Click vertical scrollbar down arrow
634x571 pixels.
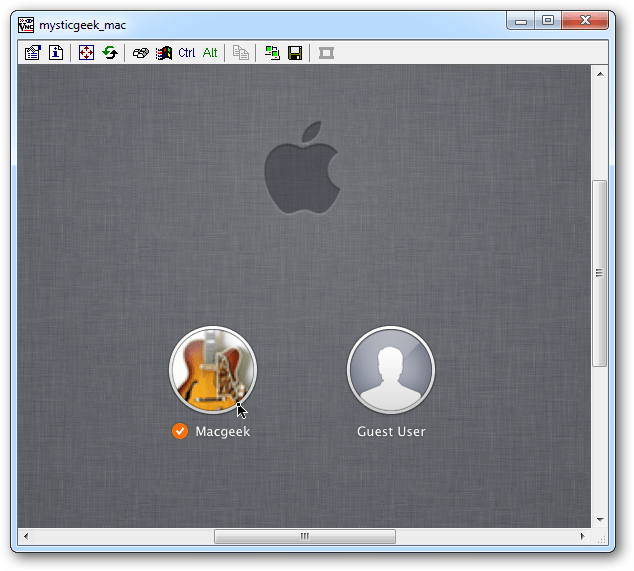[600, 520]
